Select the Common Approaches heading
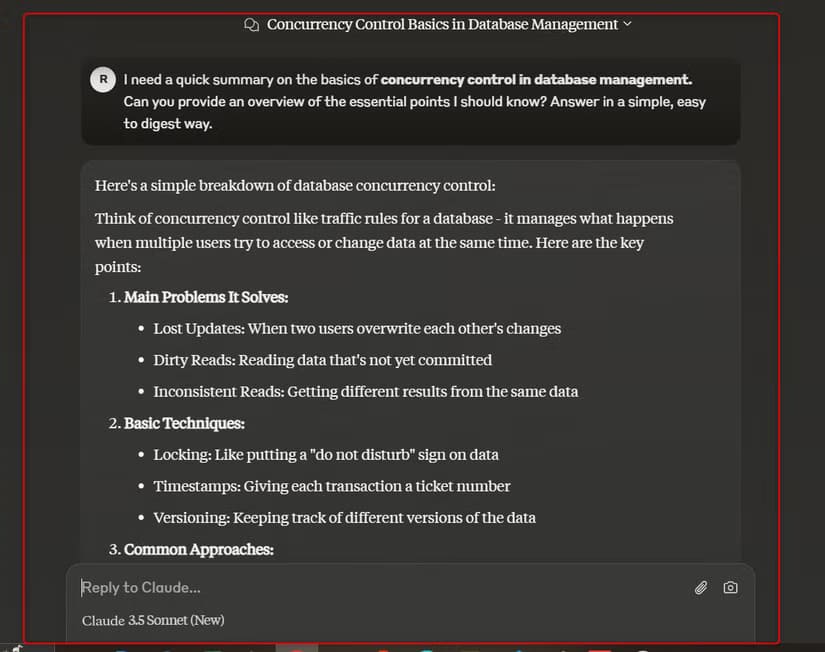825x652 pixels. pyautogui.click(x=198, y=549)
